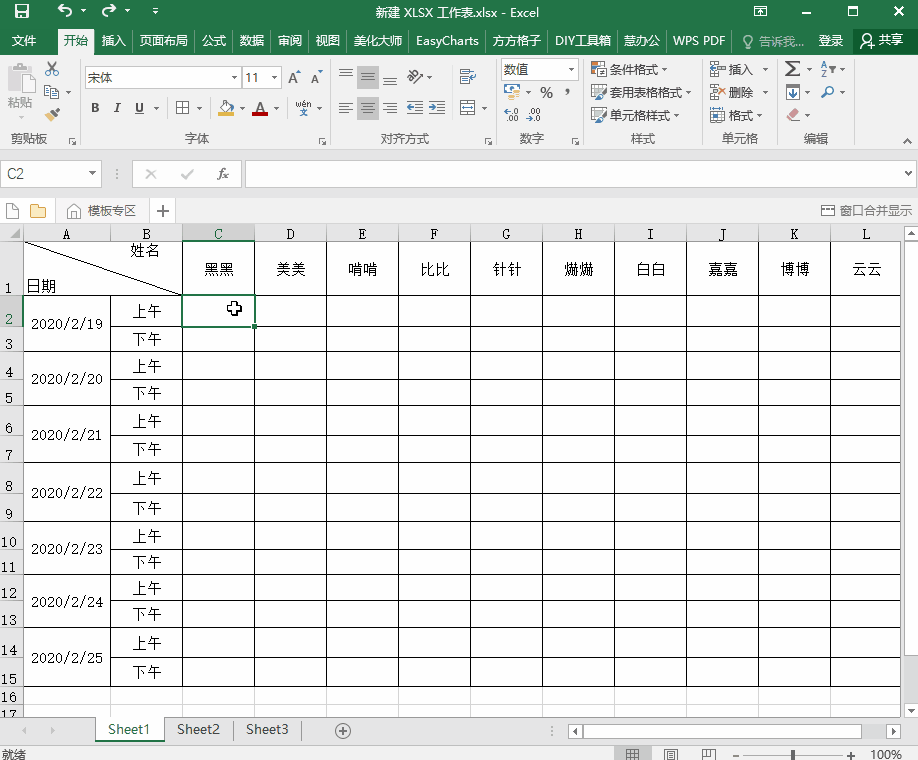
Task: Click the Clear eraser icon
Action: (x=793, y=115)
